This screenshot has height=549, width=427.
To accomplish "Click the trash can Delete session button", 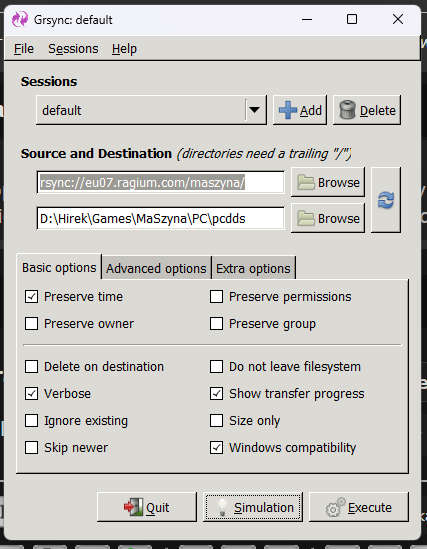I will 367,110.
